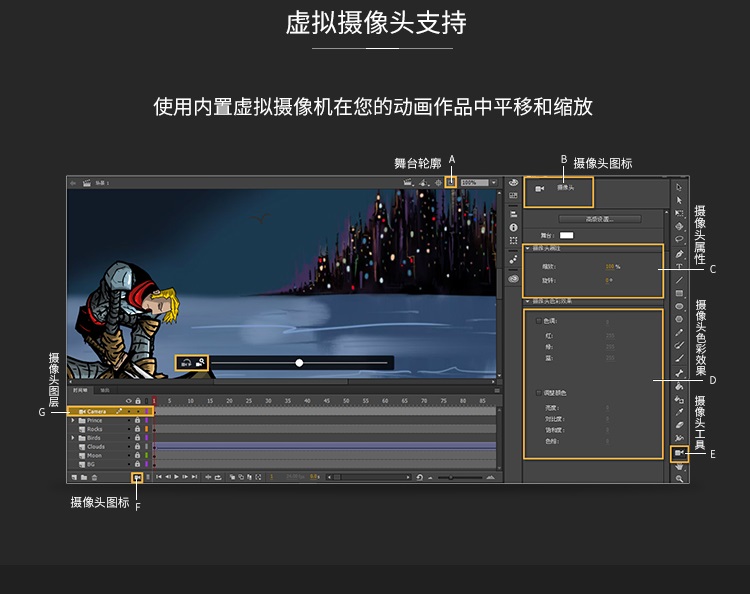Toggle the lock on the Prince layer
This screenshot has width=750, height=594.
[137, 420]
